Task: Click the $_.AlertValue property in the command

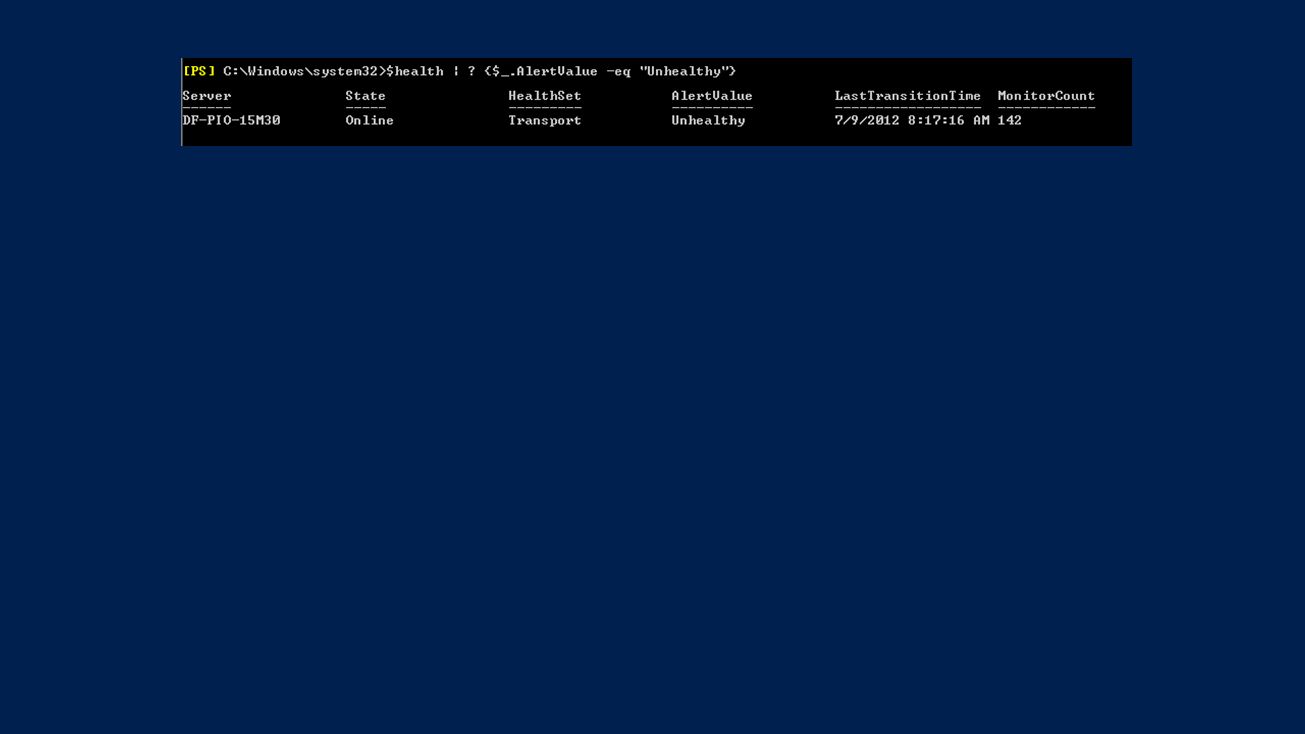Action: click(545, 71)
